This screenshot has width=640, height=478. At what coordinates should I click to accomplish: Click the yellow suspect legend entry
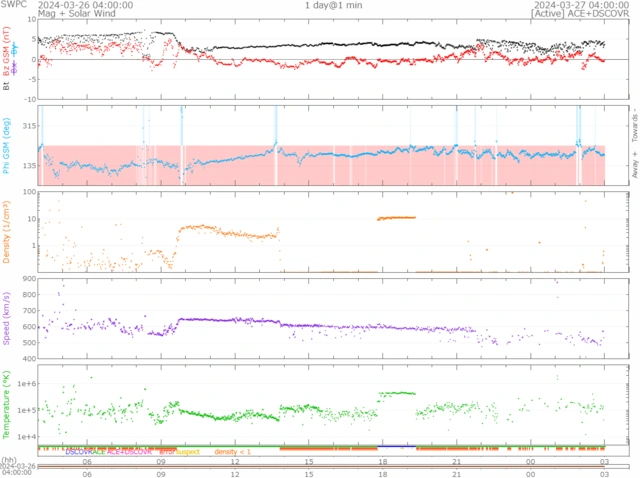click(x=188, y=452)
